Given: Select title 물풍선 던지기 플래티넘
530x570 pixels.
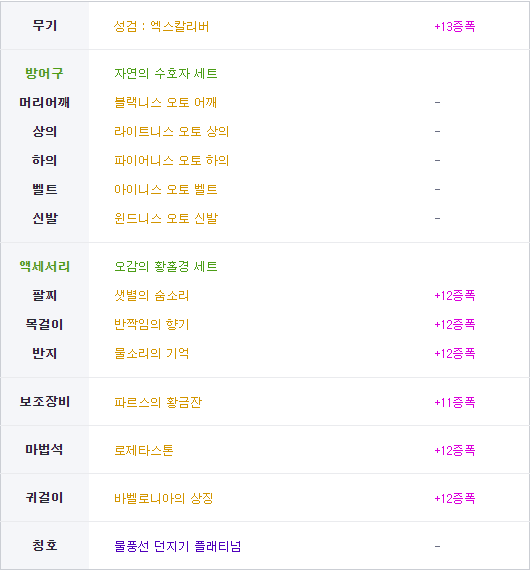Looking at the screenshot, I should (177, 546).
